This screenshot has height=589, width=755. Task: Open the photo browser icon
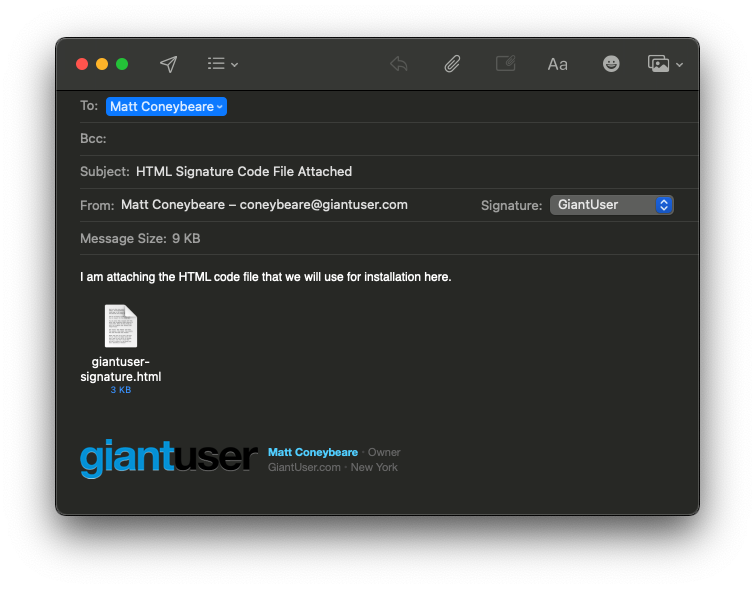tap(658, 64)
